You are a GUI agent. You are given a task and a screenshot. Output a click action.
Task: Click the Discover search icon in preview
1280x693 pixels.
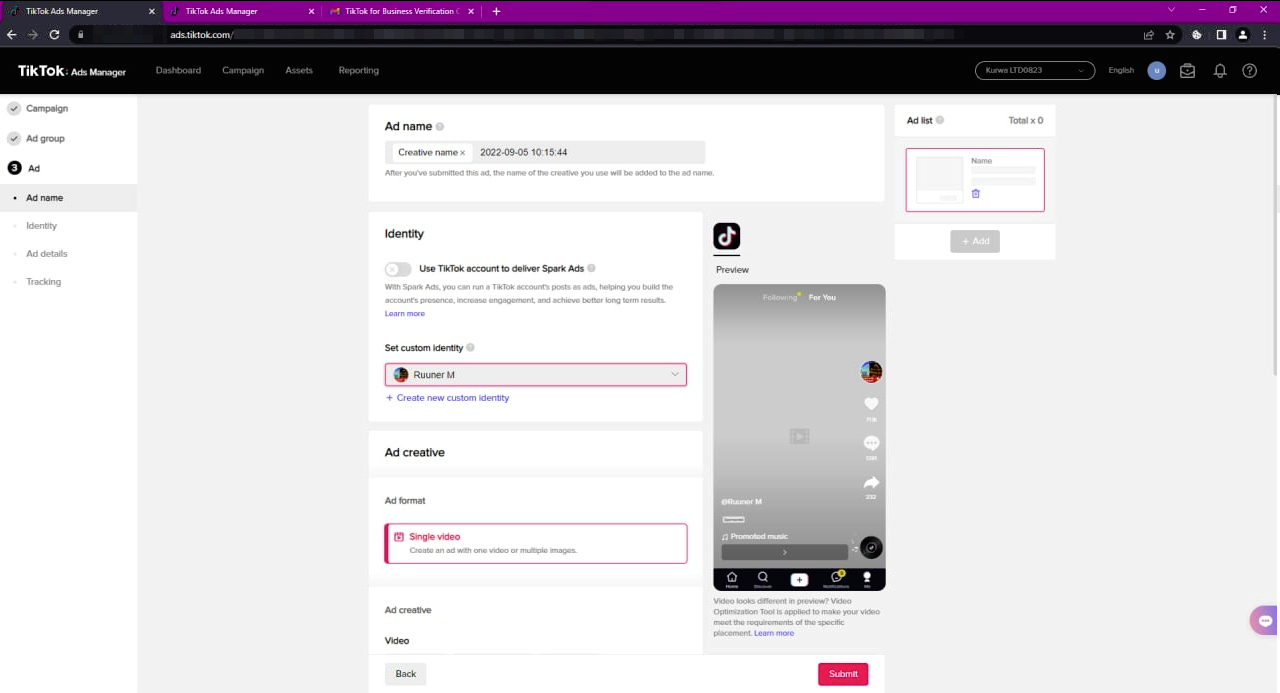pyautogui.click(x=763, y=579)
